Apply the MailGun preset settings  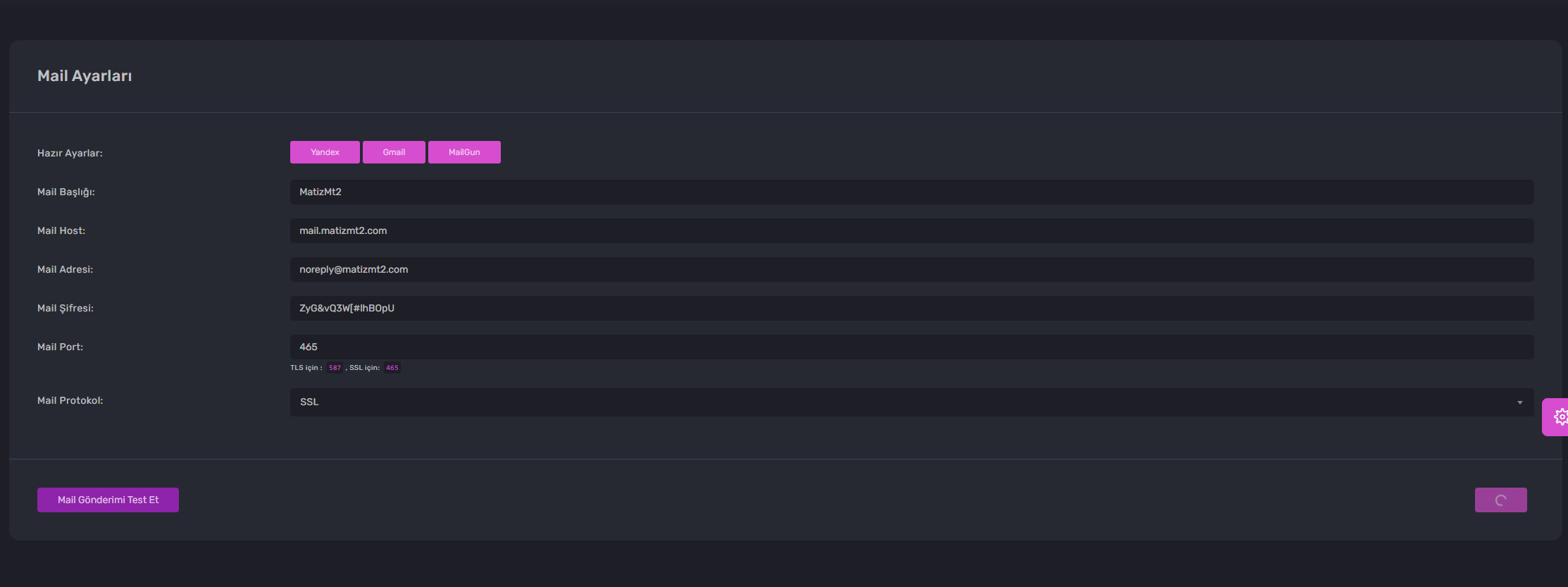(x=464, y=152)
